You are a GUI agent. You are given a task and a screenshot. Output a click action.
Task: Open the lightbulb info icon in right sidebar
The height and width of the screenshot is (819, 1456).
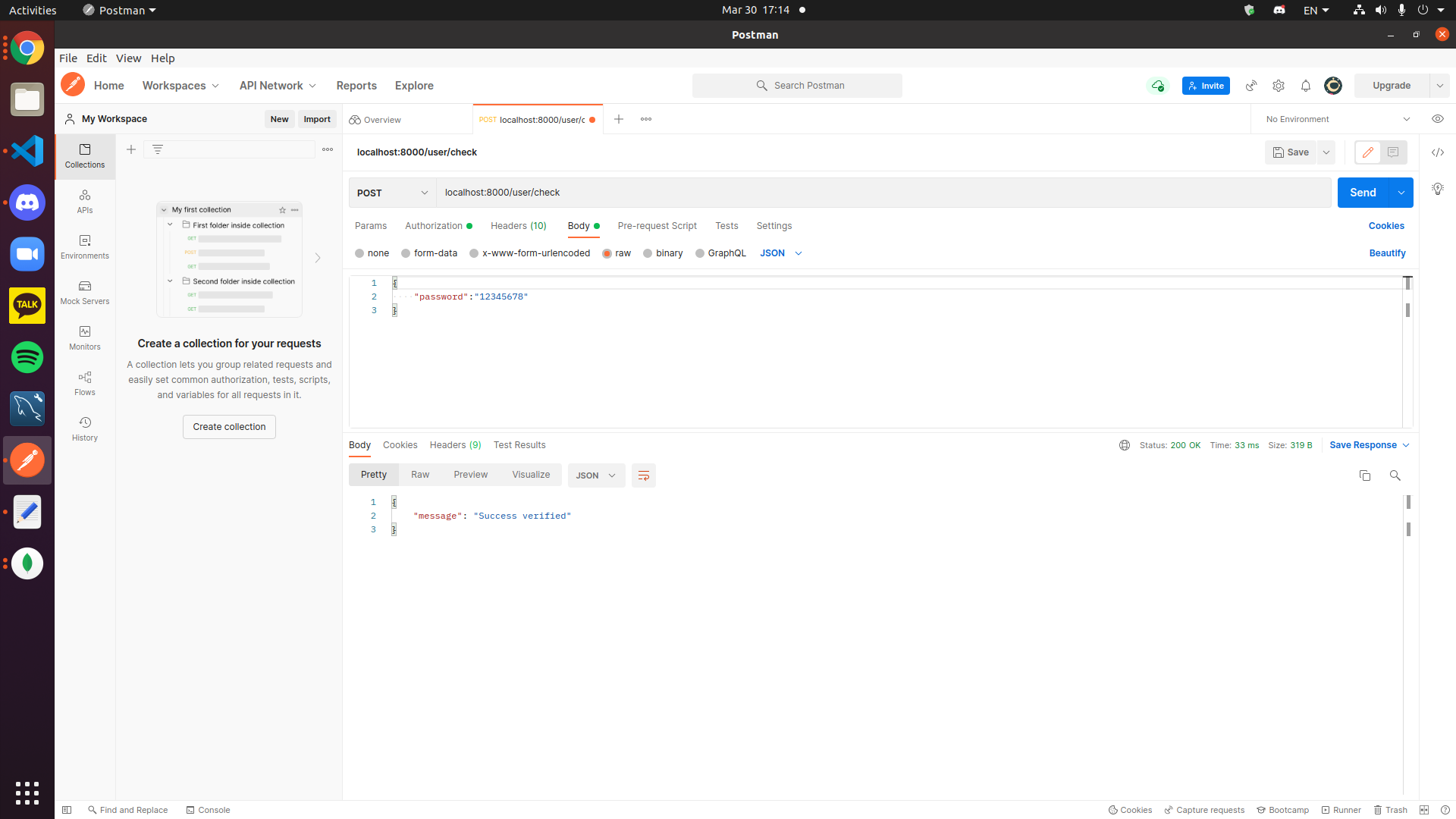pyautogui.click(x=1438, y=189)
